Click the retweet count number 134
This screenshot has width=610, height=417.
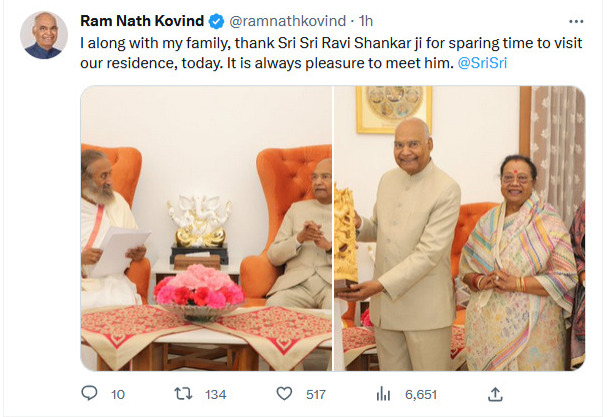tap(215, 395)
